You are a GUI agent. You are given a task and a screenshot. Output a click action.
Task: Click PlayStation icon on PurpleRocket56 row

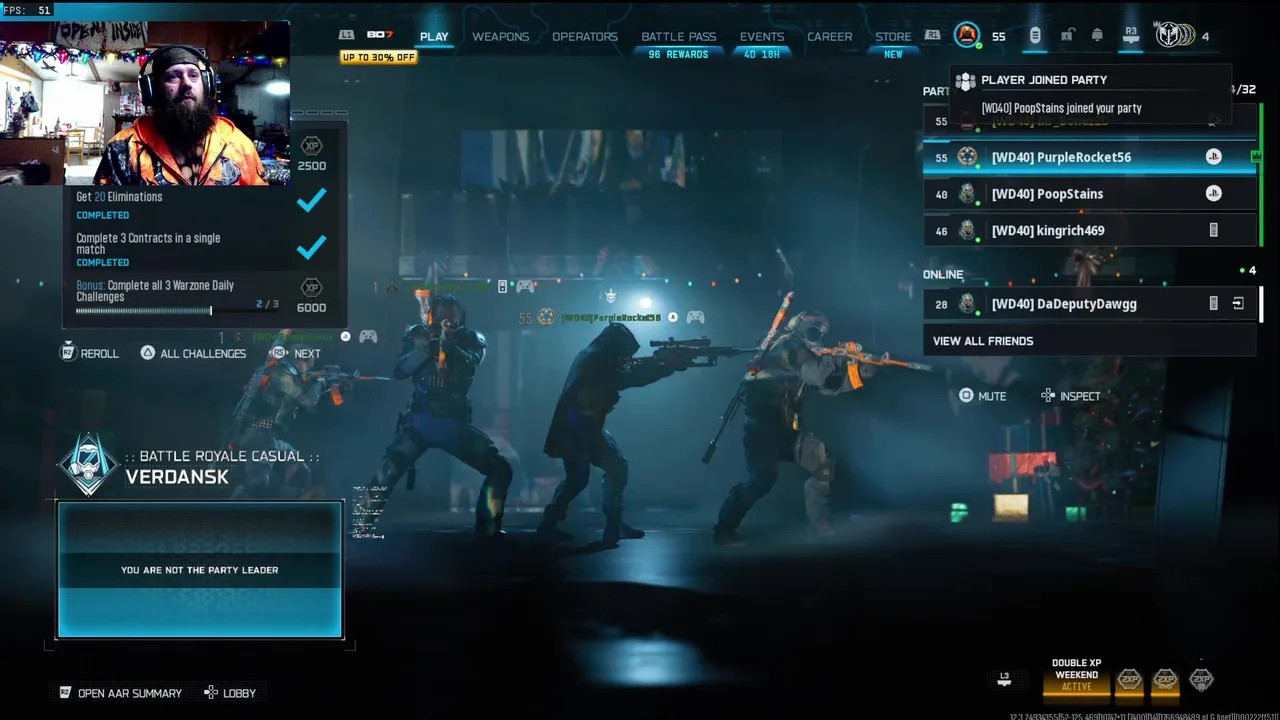pyautogui.click(x=1213, y=157)
